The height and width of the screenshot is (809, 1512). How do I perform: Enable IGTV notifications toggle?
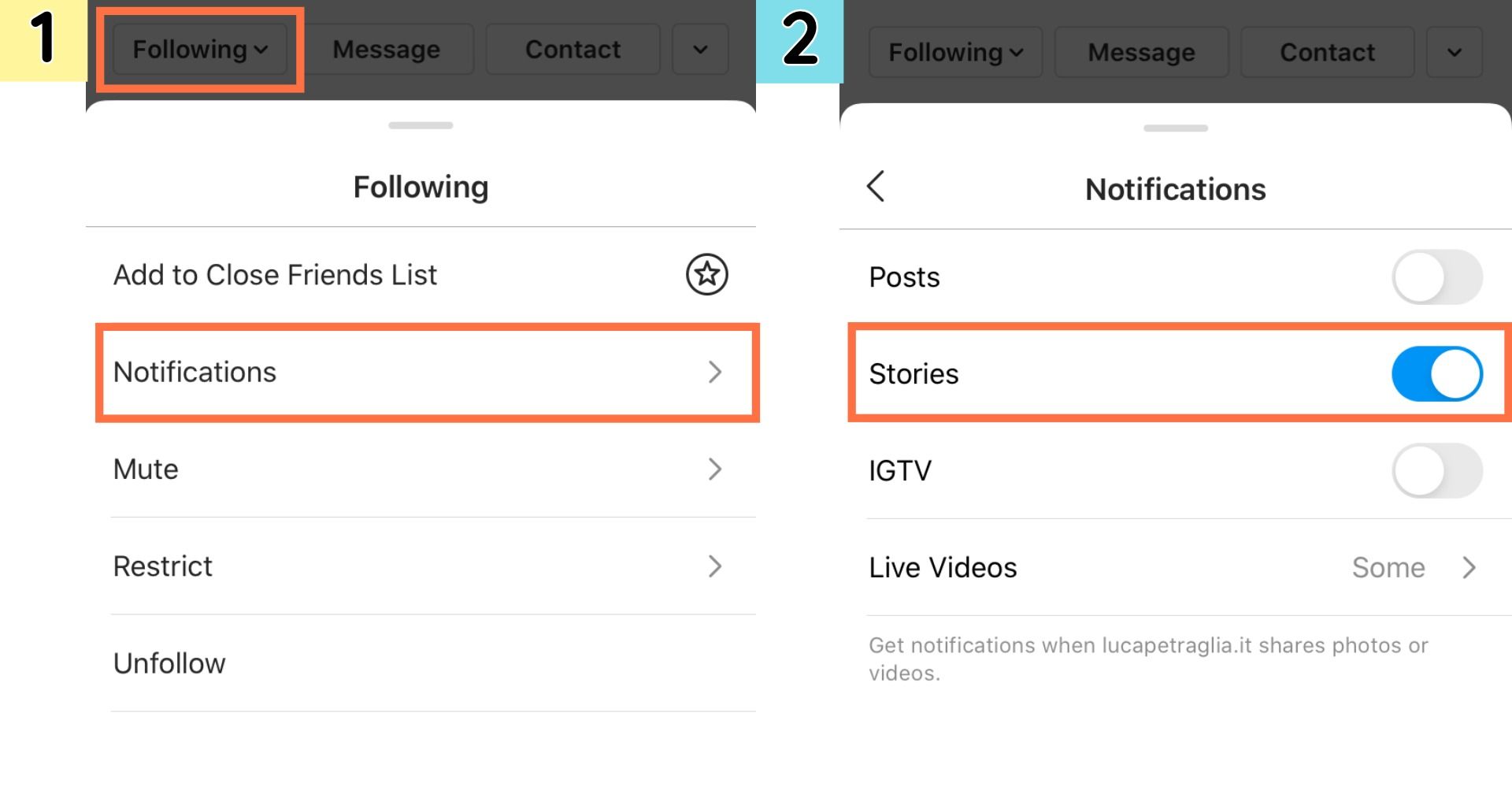(1436, 471)
